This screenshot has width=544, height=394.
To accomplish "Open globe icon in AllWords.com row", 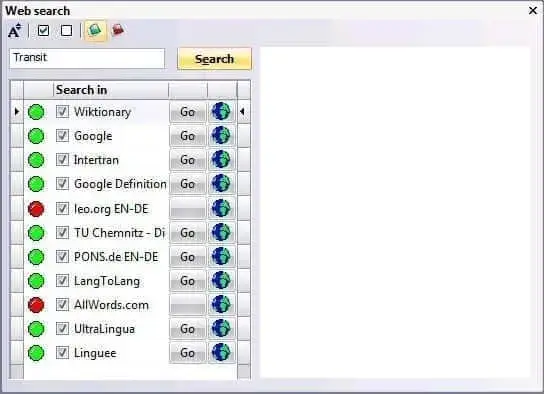I will [221, 305].
